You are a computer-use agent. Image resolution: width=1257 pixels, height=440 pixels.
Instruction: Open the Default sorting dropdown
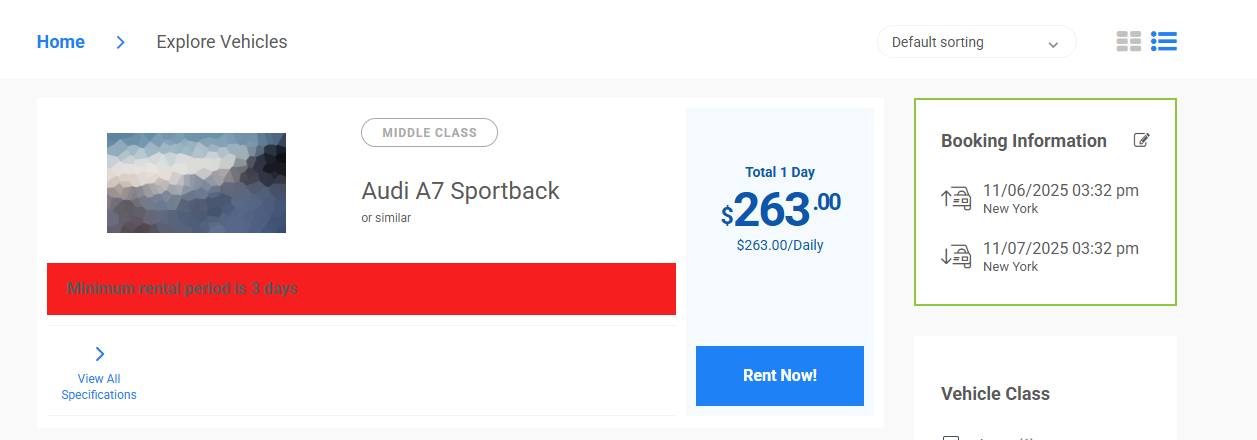pyautogui.click(x=975, y=42)
